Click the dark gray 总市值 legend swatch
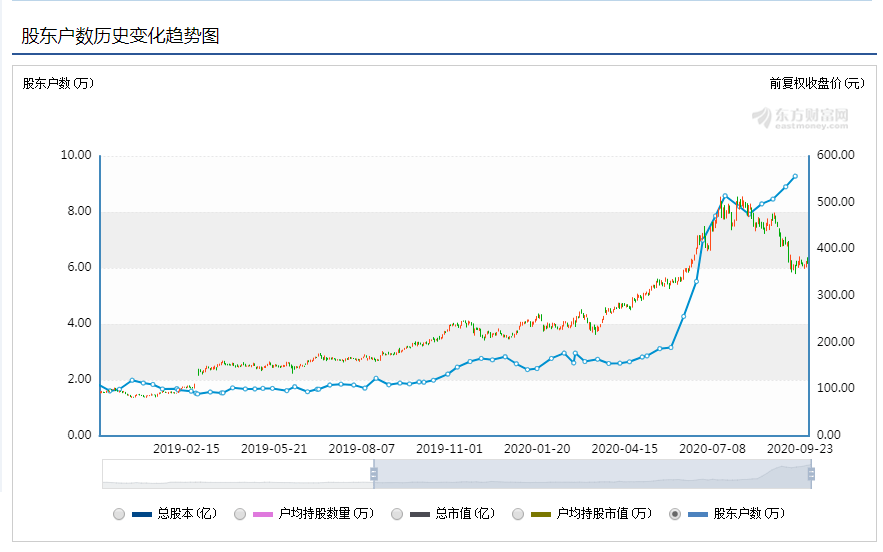 click(421, 514)
